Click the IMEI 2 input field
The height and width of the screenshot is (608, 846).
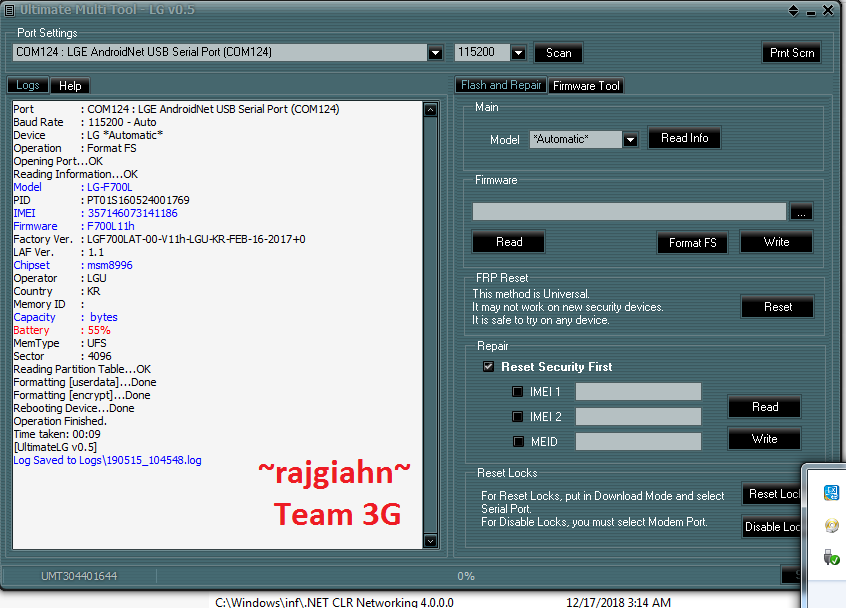(x=638, y=416)
